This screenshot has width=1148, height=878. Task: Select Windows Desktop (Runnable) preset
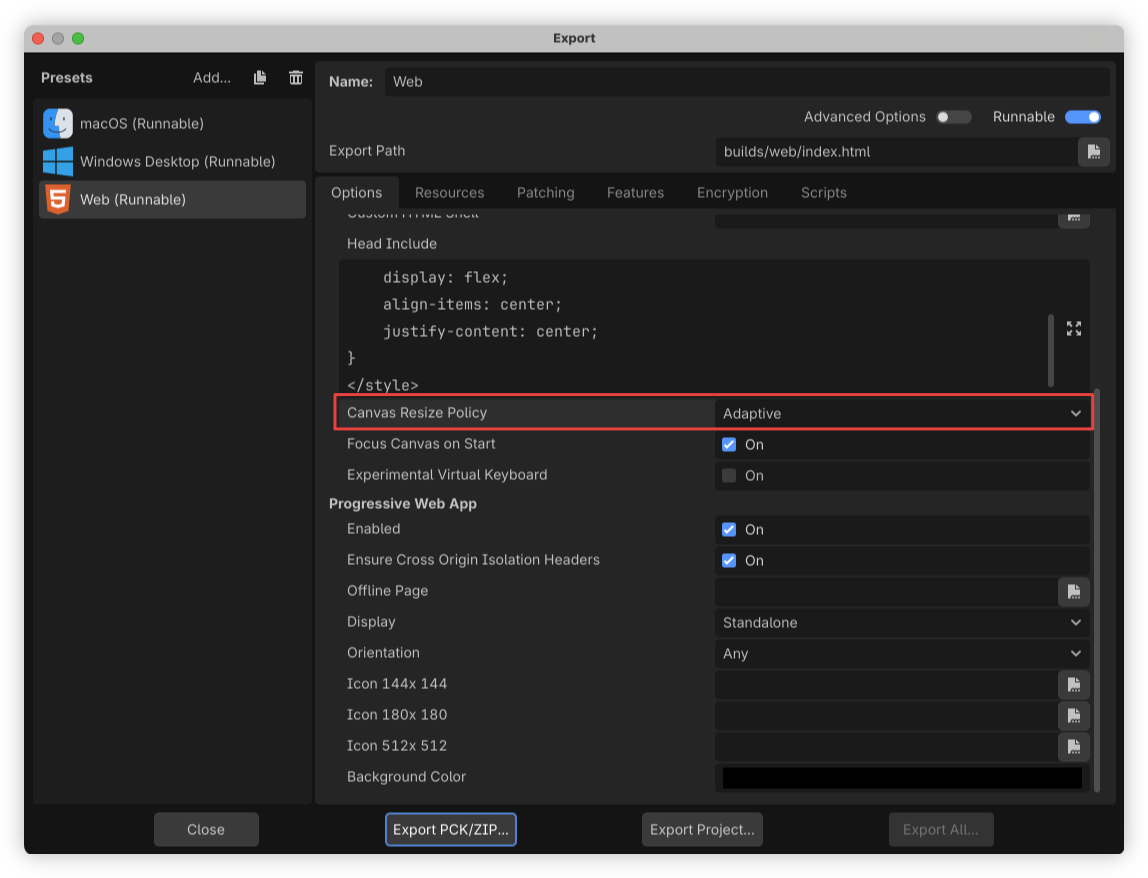[172, 161]
